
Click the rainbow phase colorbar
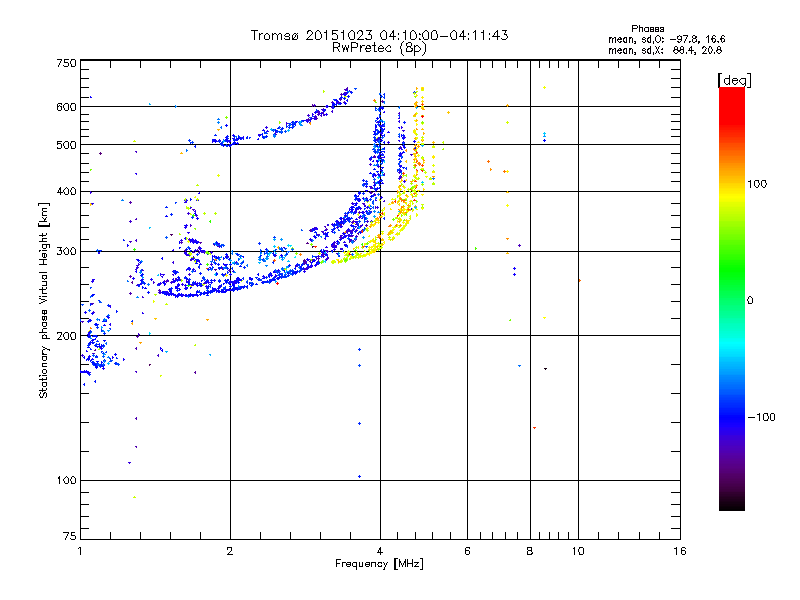pos(732,298)
